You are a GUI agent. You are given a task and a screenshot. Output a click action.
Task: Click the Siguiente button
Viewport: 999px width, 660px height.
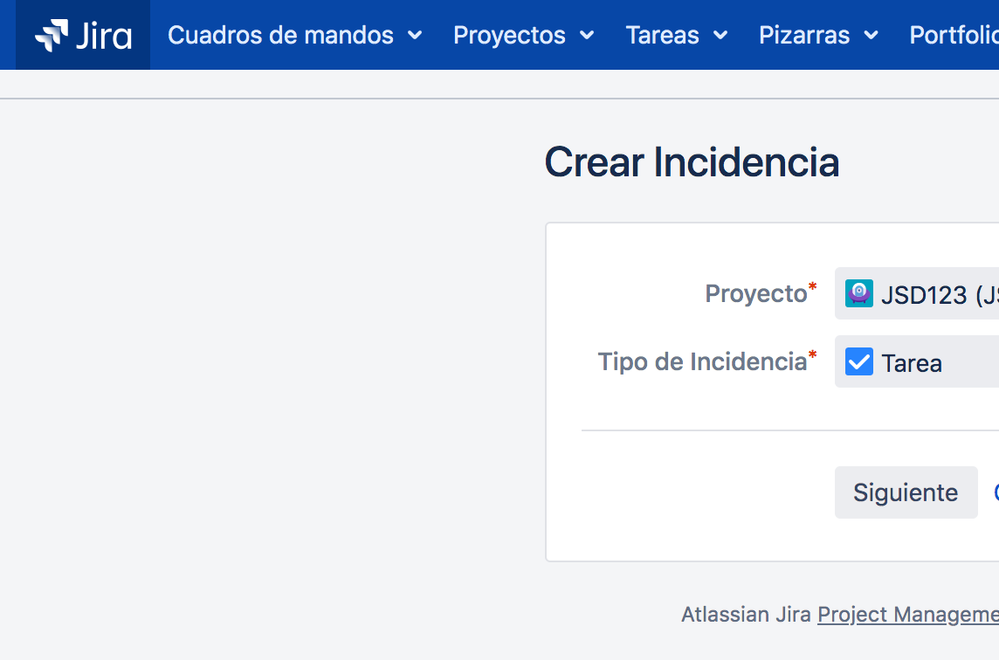pos(906,492)
